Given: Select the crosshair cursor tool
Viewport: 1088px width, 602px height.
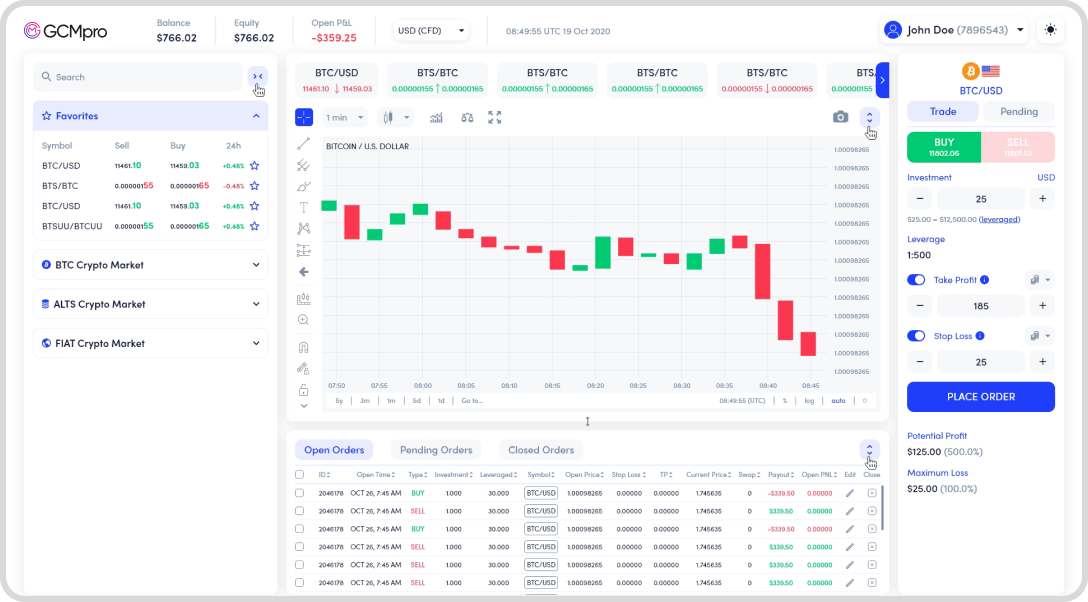Looking at the screenshot, I should pyautogui.click(x=304, y=117).
